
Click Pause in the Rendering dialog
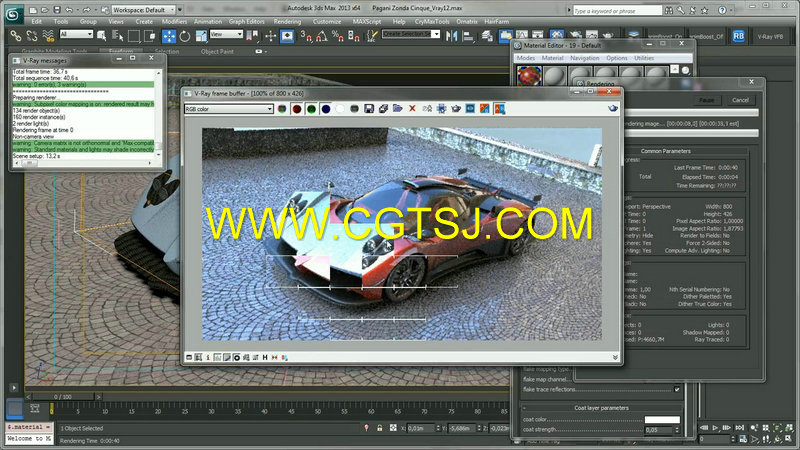pyautogui.click(x=707, y=100)
